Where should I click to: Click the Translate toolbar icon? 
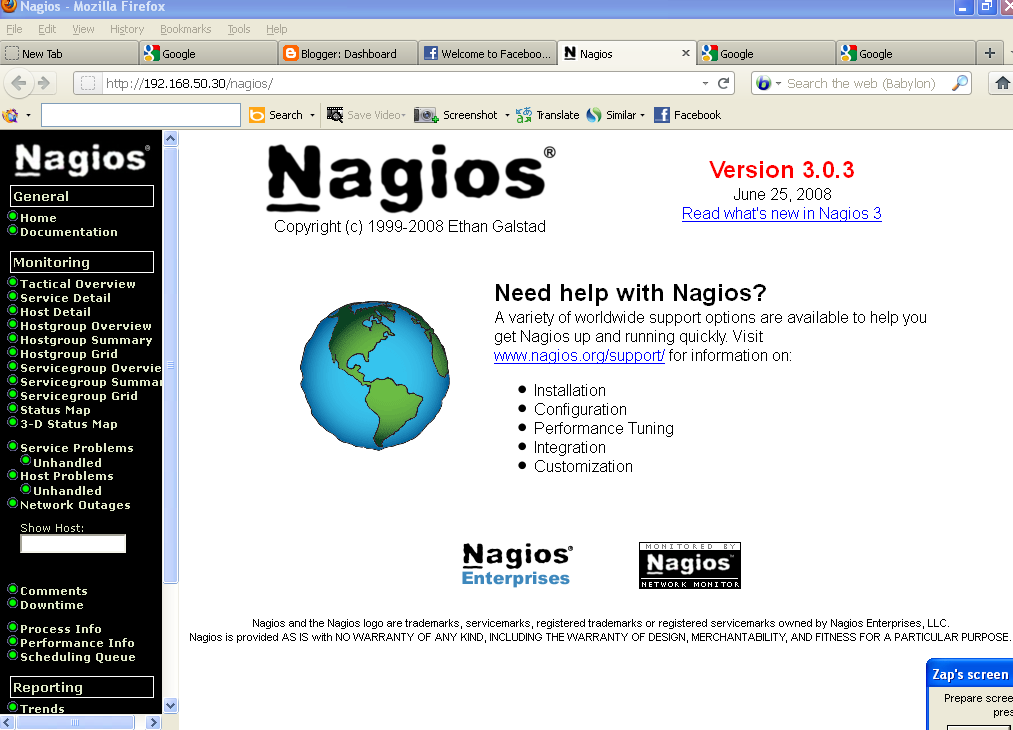point(524,115)
